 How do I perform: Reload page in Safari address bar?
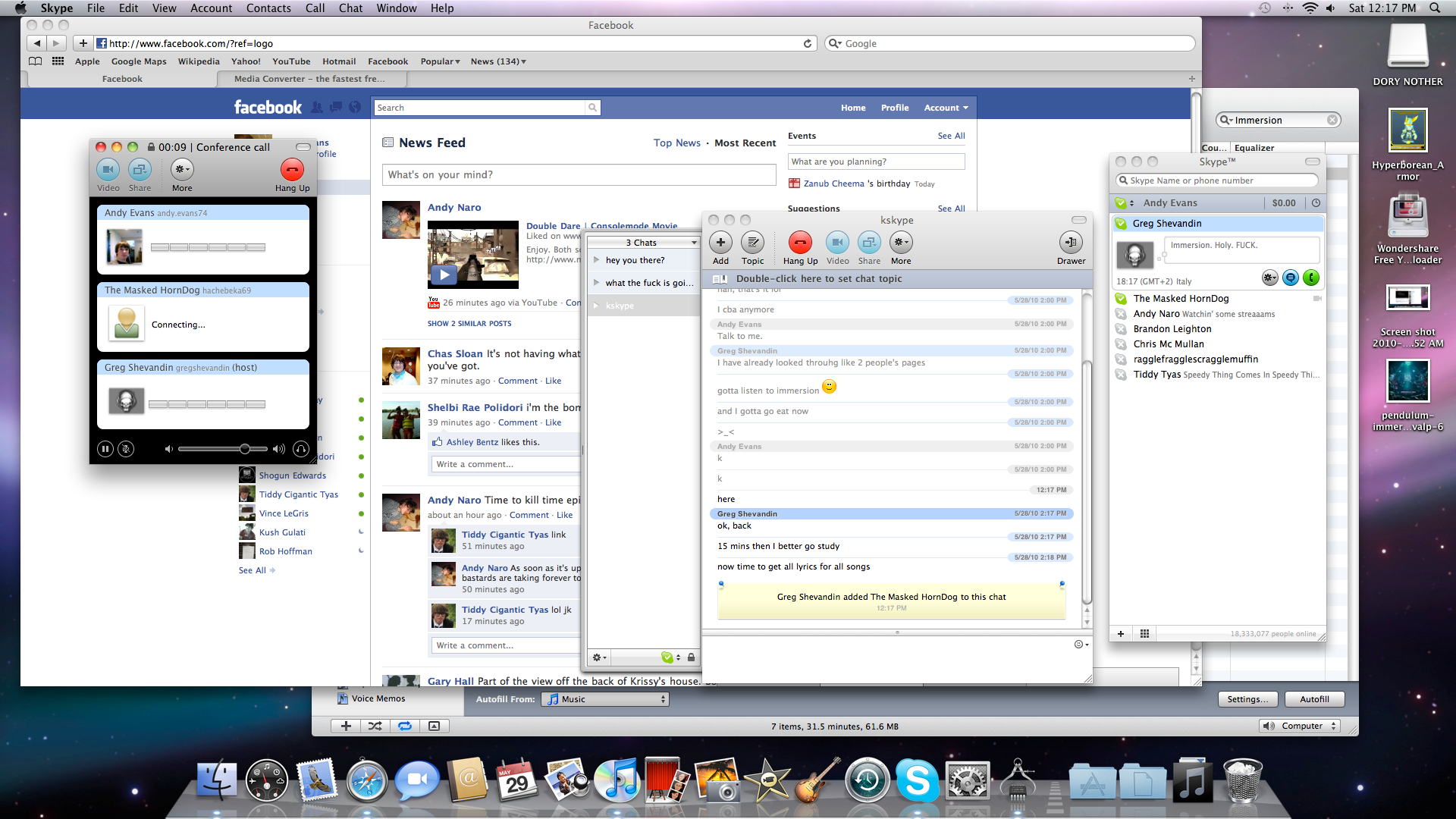tap(808, 44)
